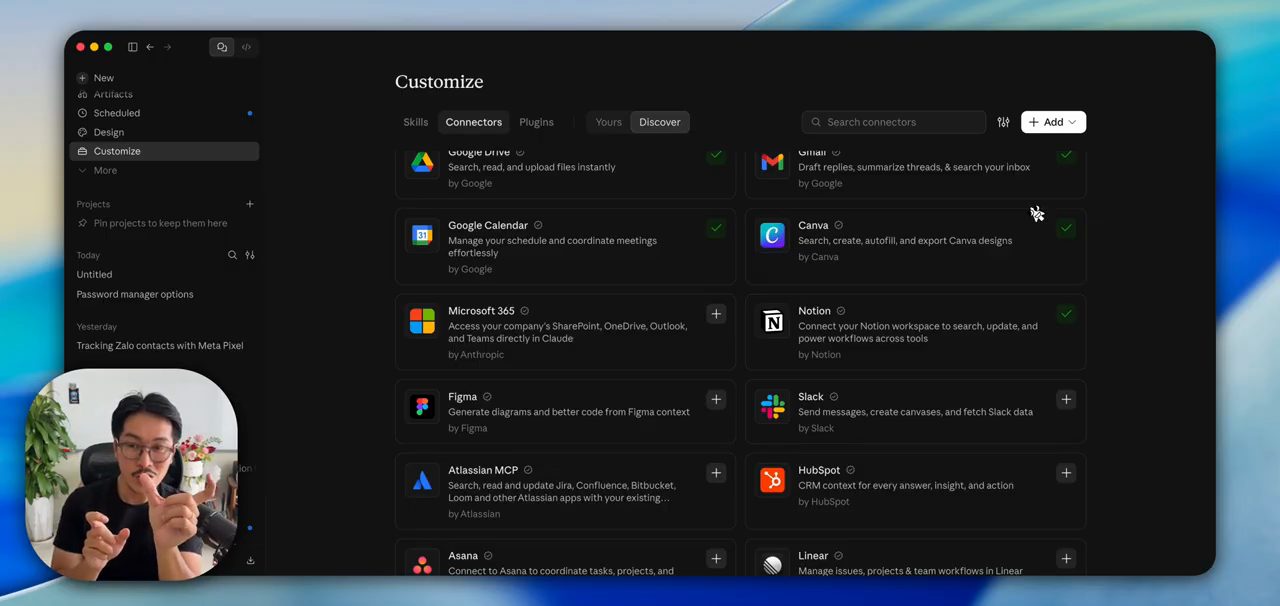1280x606 pixels.
Task: Click the Figma connector logo
Action: [x=422, y=407]
